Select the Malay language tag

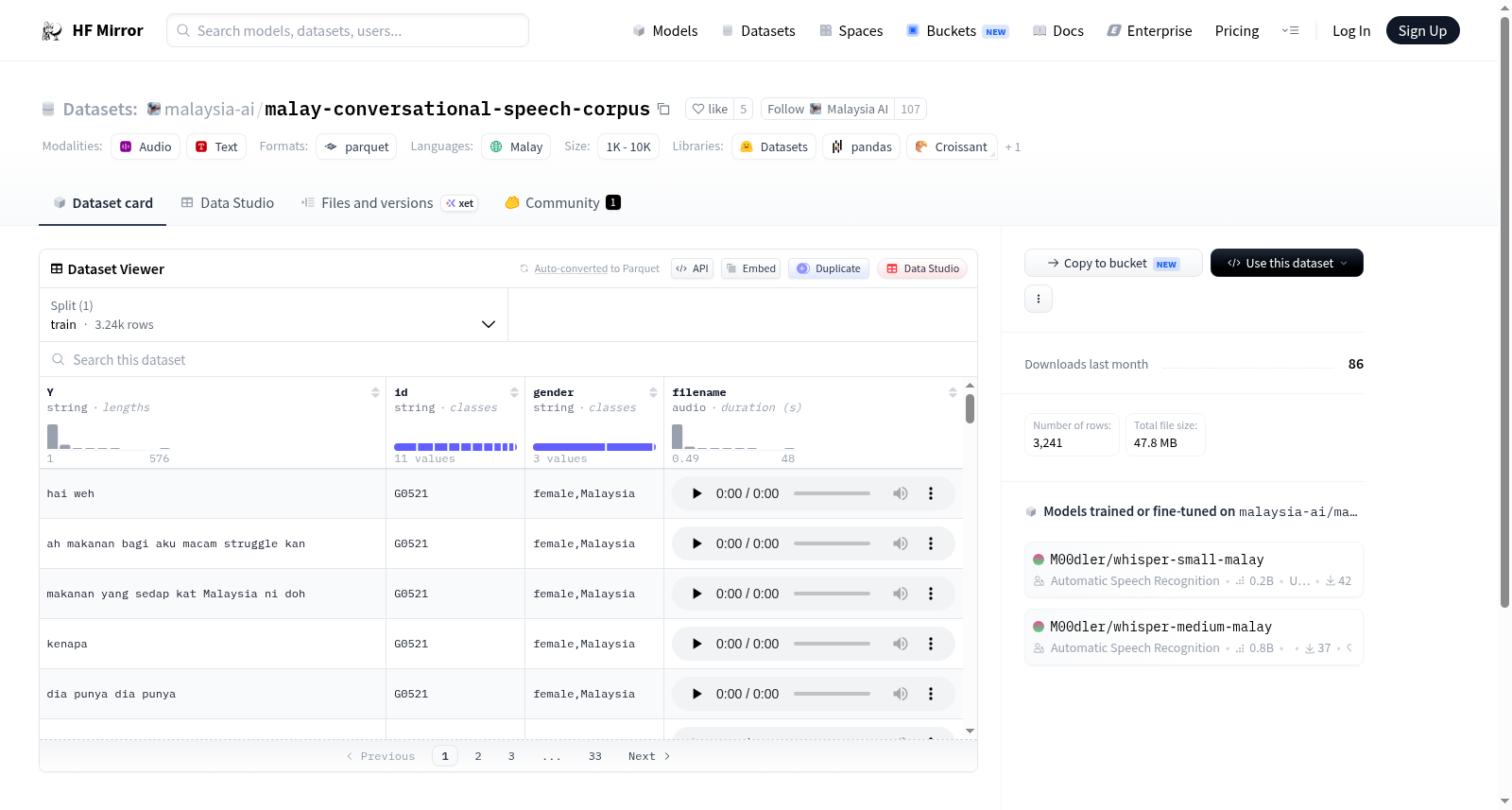click(516, 146)
